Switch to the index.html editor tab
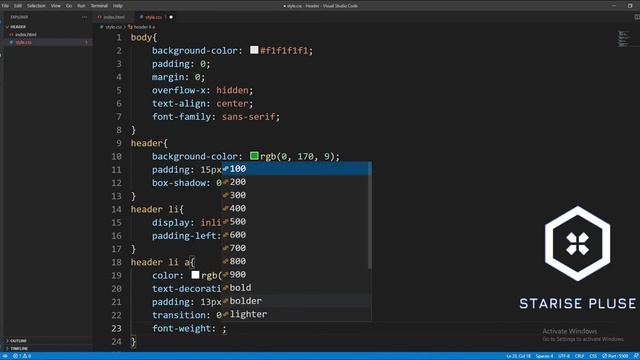The image size is (640, 360). (x=114, y=17)
